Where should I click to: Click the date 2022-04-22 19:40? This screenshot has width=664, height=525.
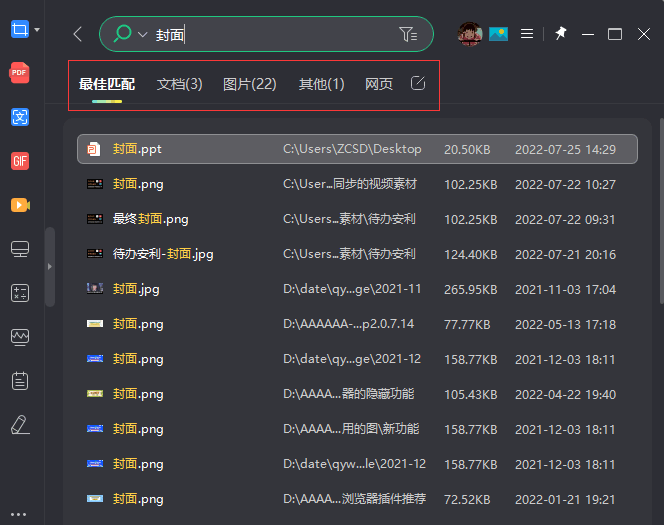(x=565, y=395)
